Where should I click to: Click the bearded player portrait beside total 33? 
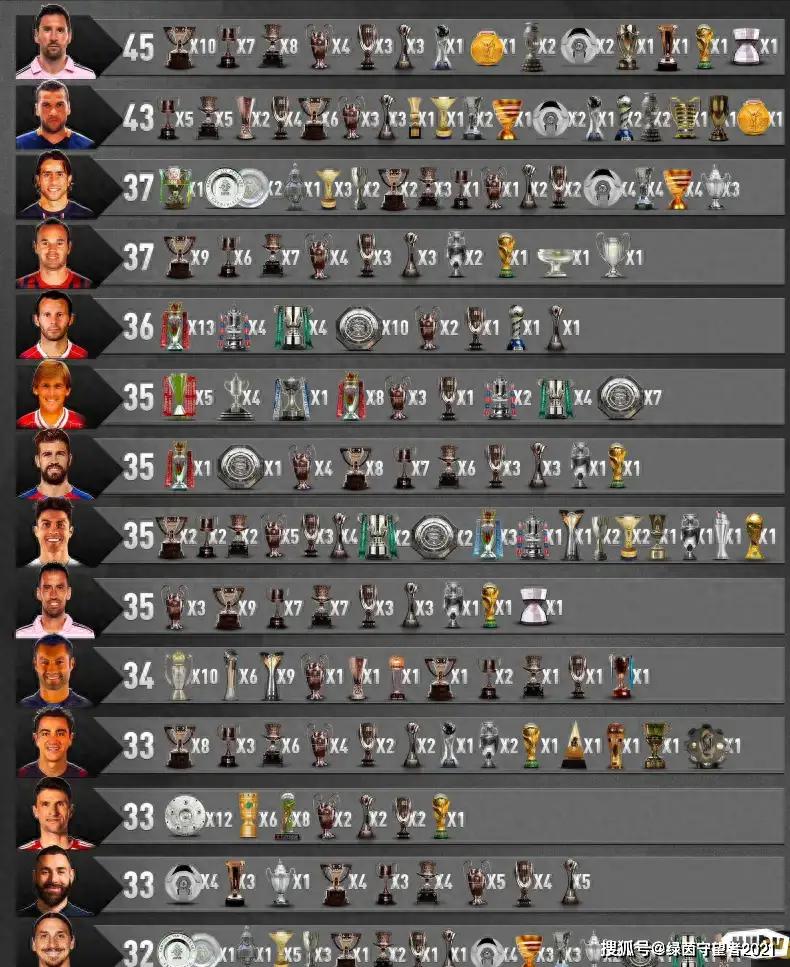[x=54, y=881]
